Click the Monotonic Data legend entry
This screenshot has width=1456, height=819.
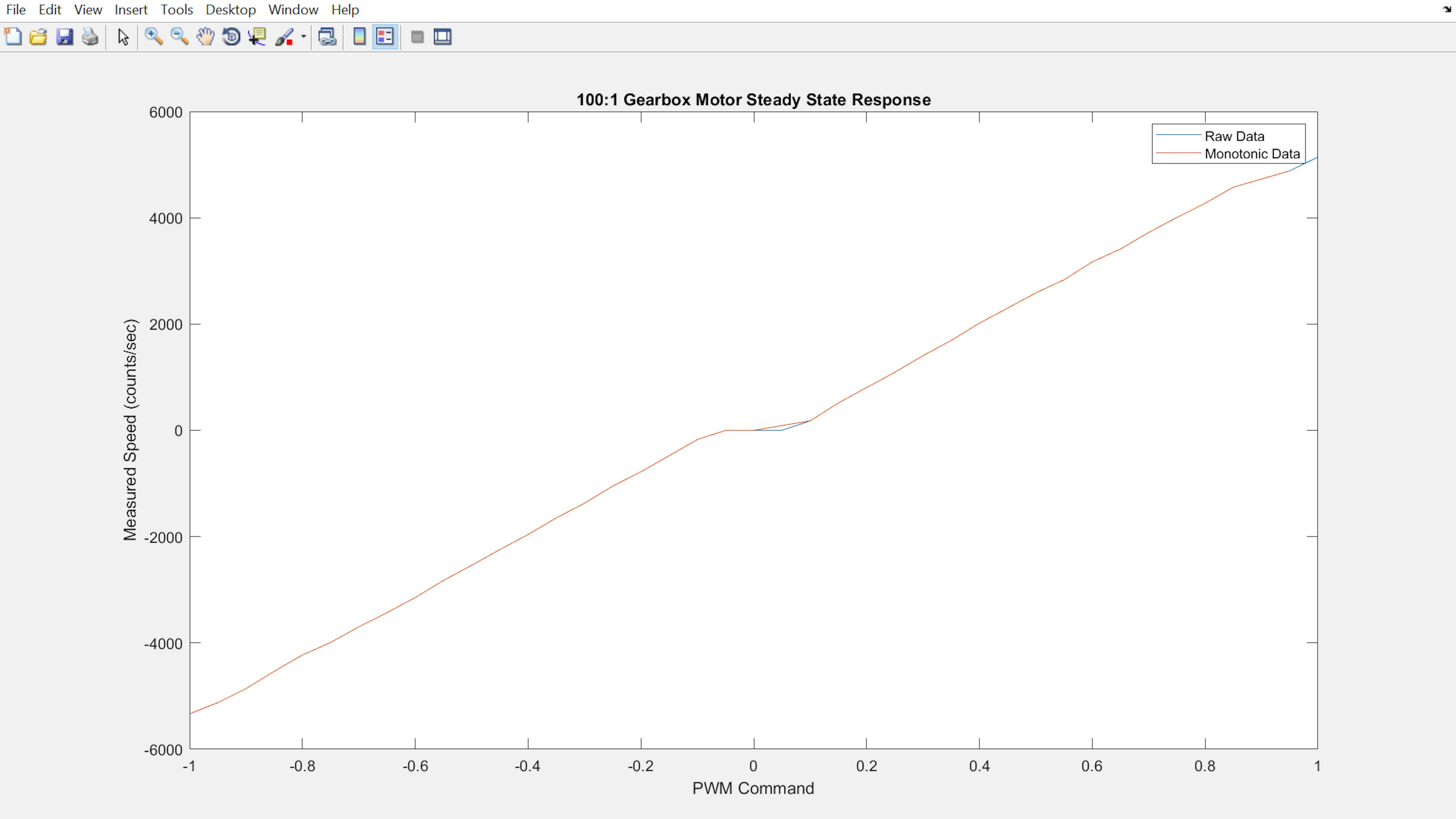[x=1252, y=154]
